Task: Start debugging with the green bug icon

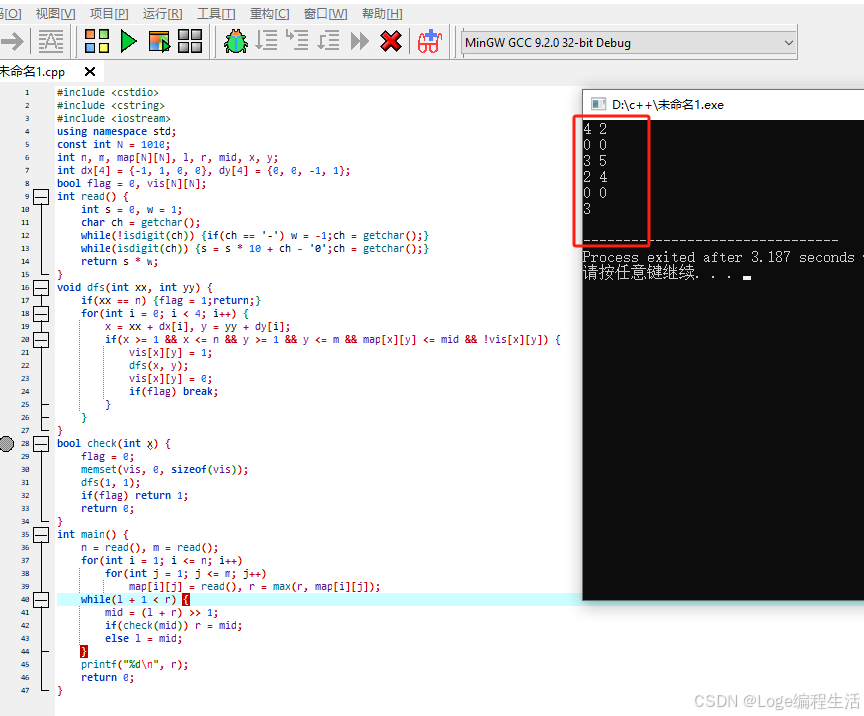Action: click(236, 41)
